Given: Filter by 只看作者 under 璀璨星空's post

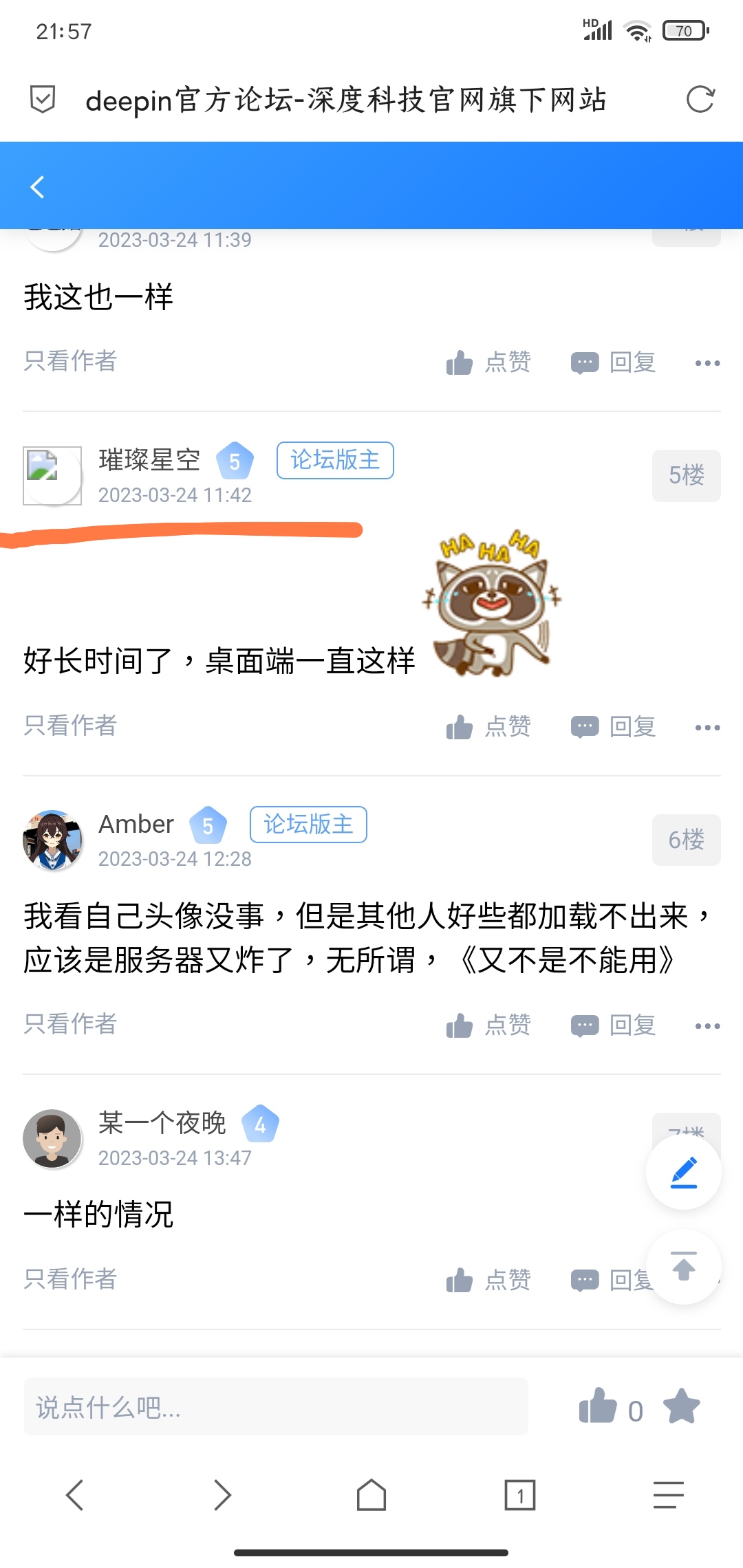Looking at the screenshot, I should click(70, 726).
